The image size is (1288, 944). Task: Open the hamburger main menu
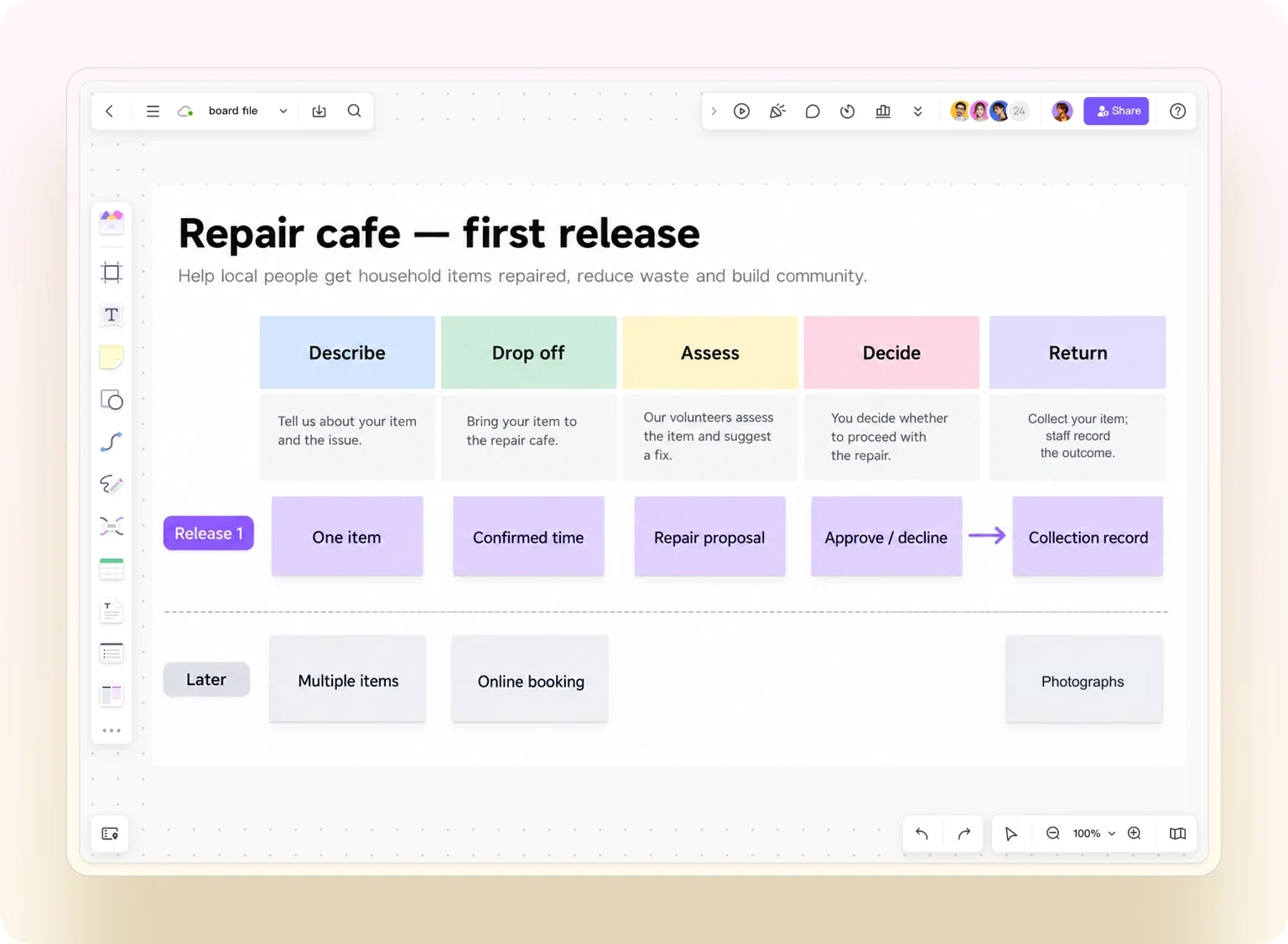click(x=153, y=111)
